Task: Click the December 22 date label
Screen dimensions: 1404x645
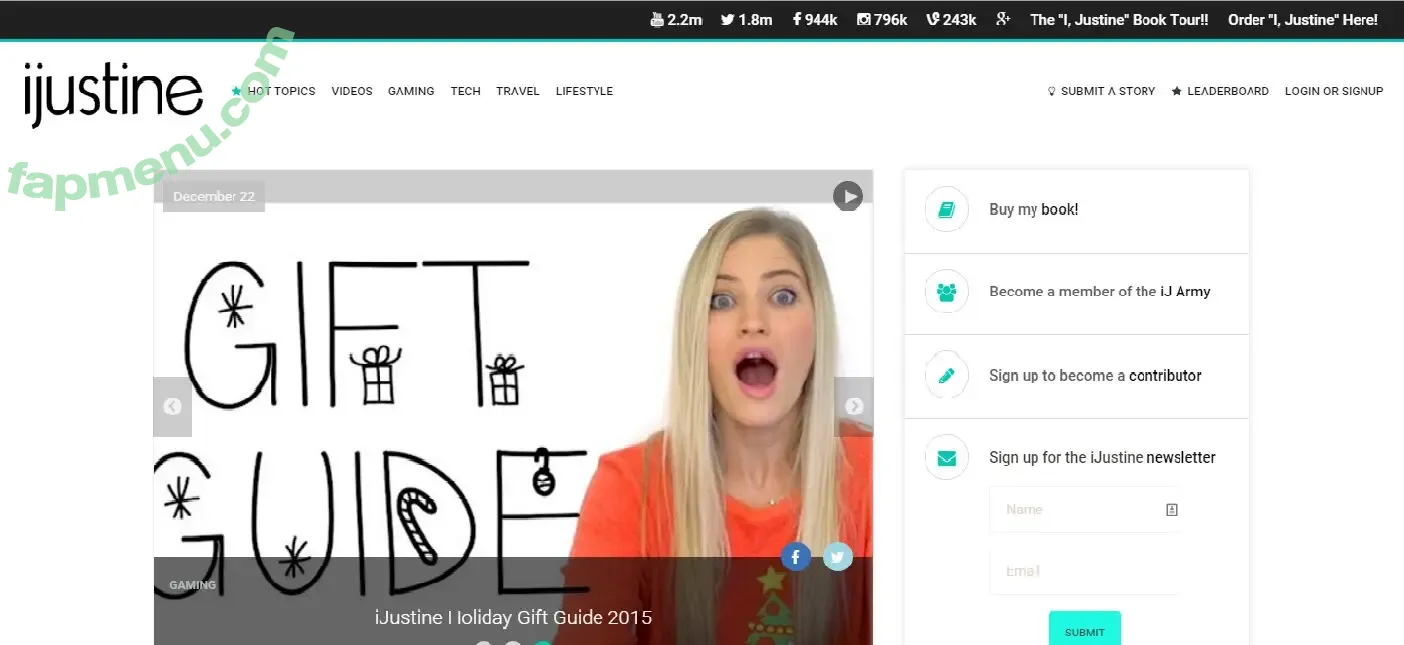Action: coord(214,196)
